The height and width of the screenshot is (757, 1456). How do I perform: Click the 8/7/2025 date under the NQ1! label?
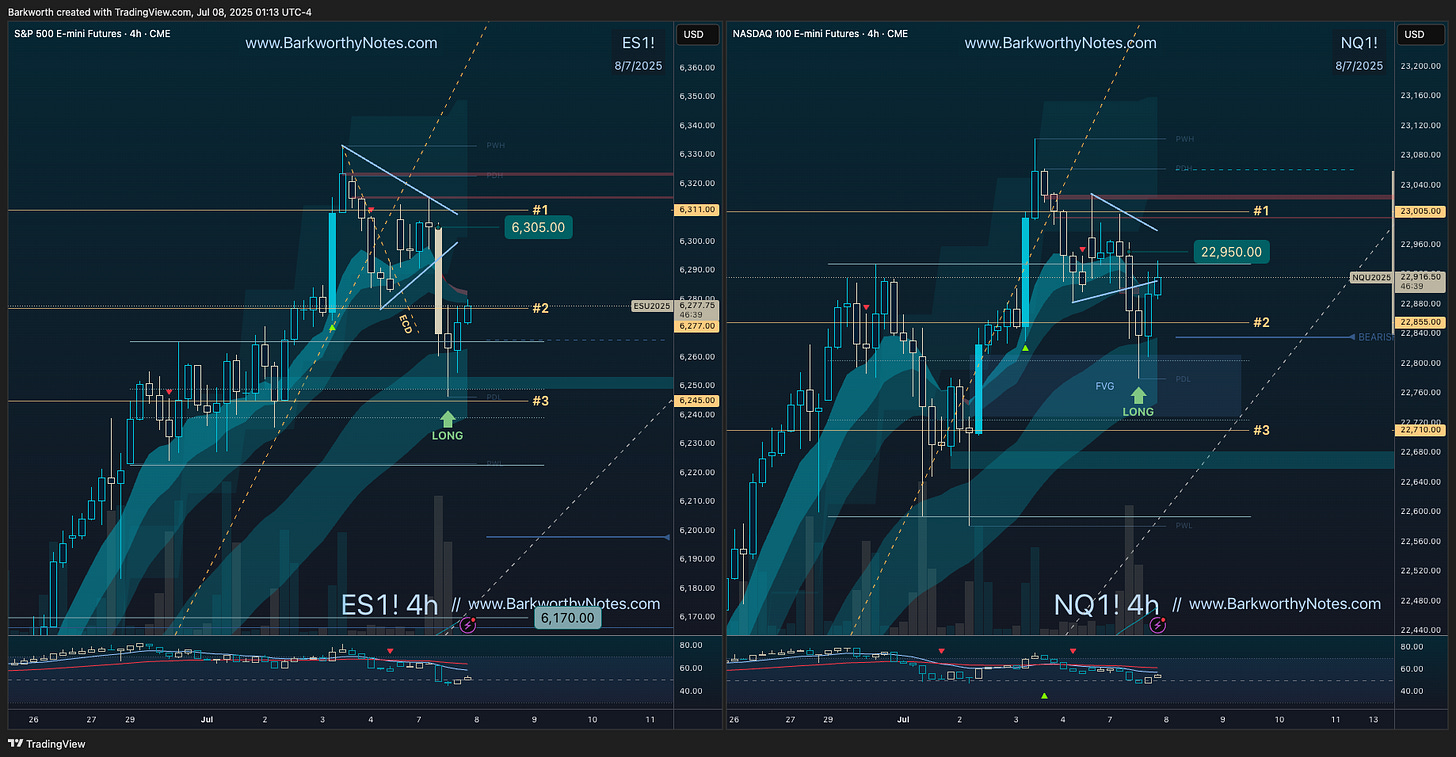[x=1359, y=66]
